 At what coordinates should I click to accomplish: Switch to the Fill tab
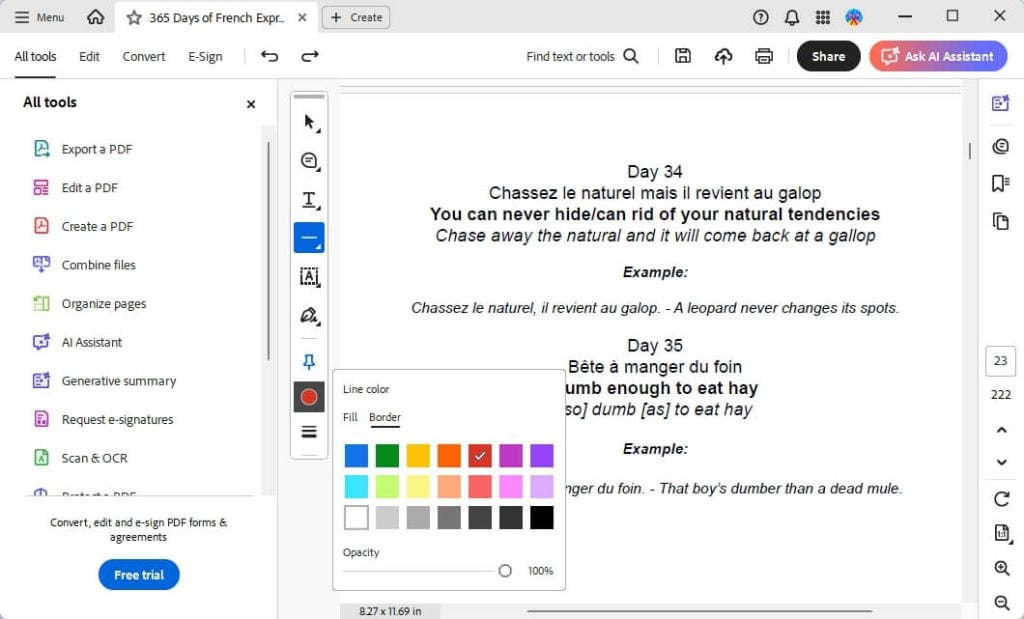352,416
